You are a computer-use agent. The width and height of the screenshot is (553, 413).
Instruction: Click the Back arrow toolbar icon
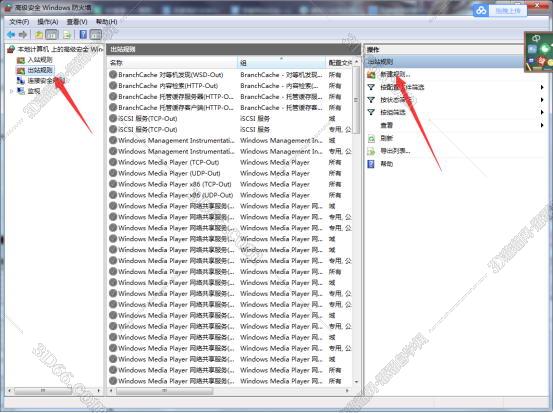click(x=11, y=35)
